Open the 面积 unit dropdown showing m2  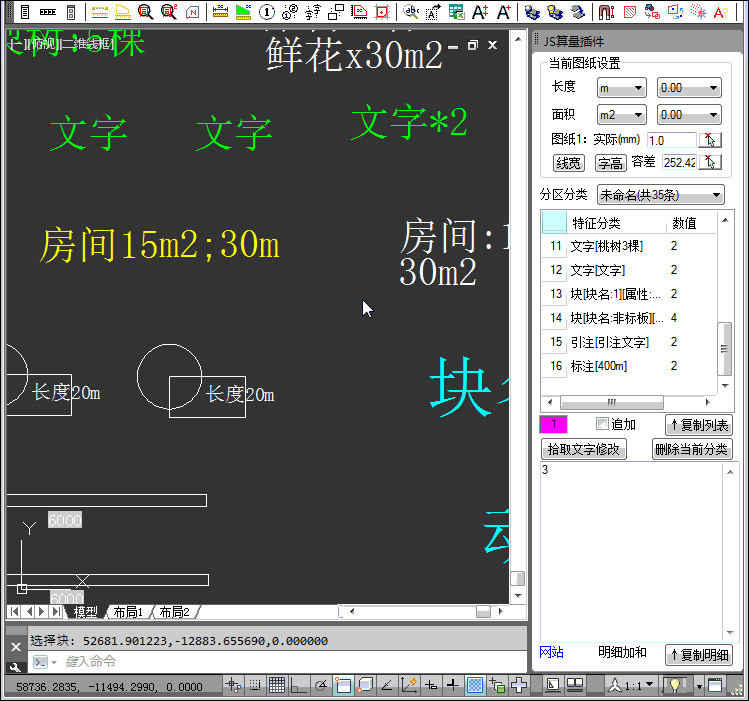[621, 115]
